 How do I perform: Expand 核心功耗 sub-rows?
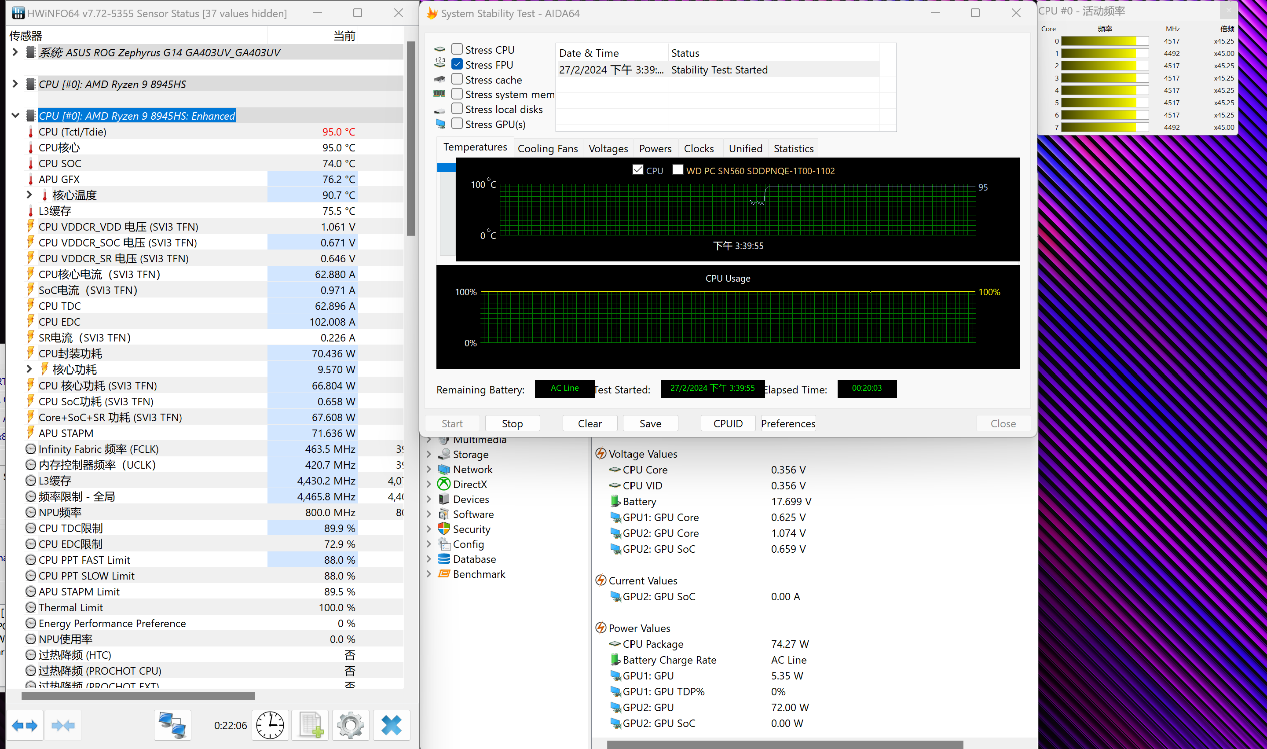coord(30,369)
